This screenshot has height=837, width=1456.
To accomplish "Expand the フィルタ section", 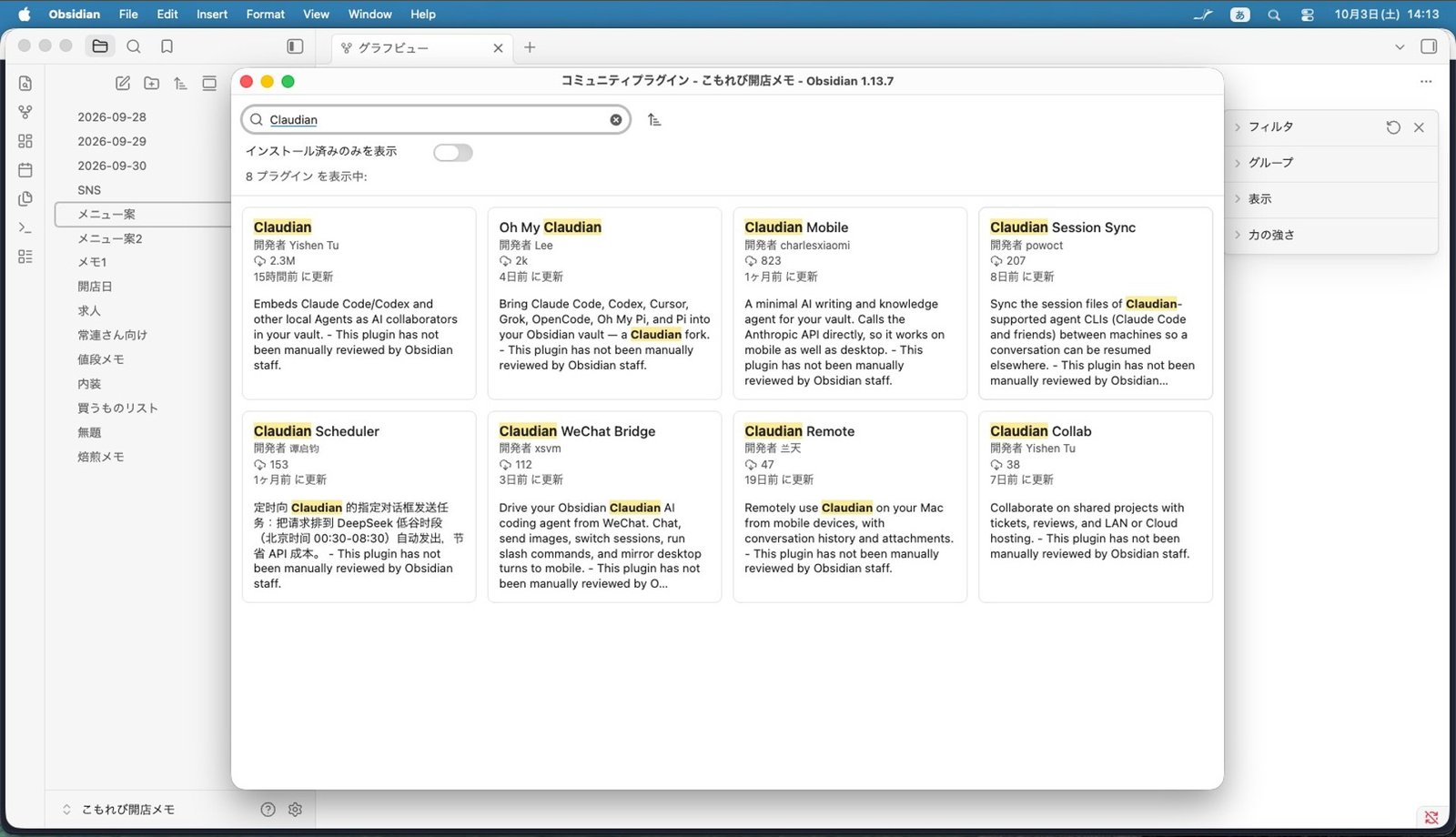I will (1270, 127).
